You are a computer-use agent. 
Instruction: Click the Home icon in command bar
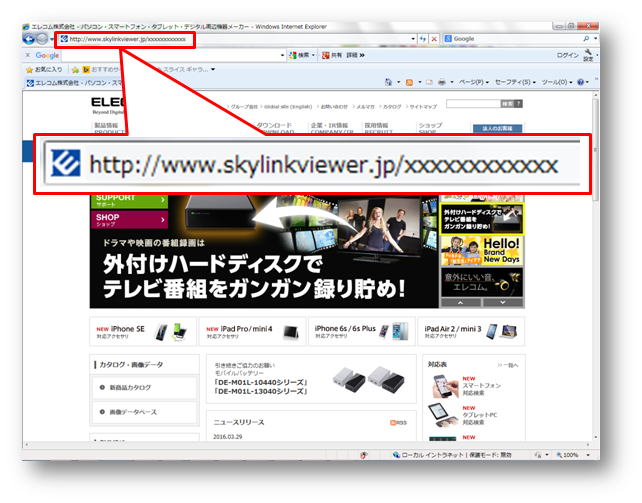pos(388,82)
